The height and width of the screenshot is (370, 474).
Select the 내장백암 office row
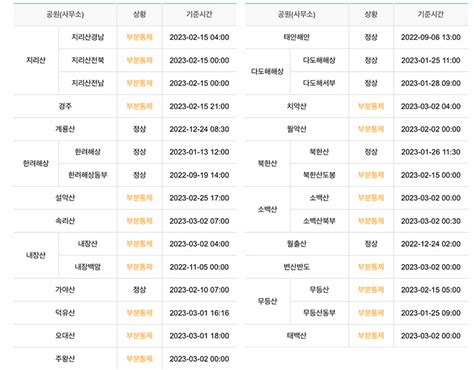click(147, 267)
